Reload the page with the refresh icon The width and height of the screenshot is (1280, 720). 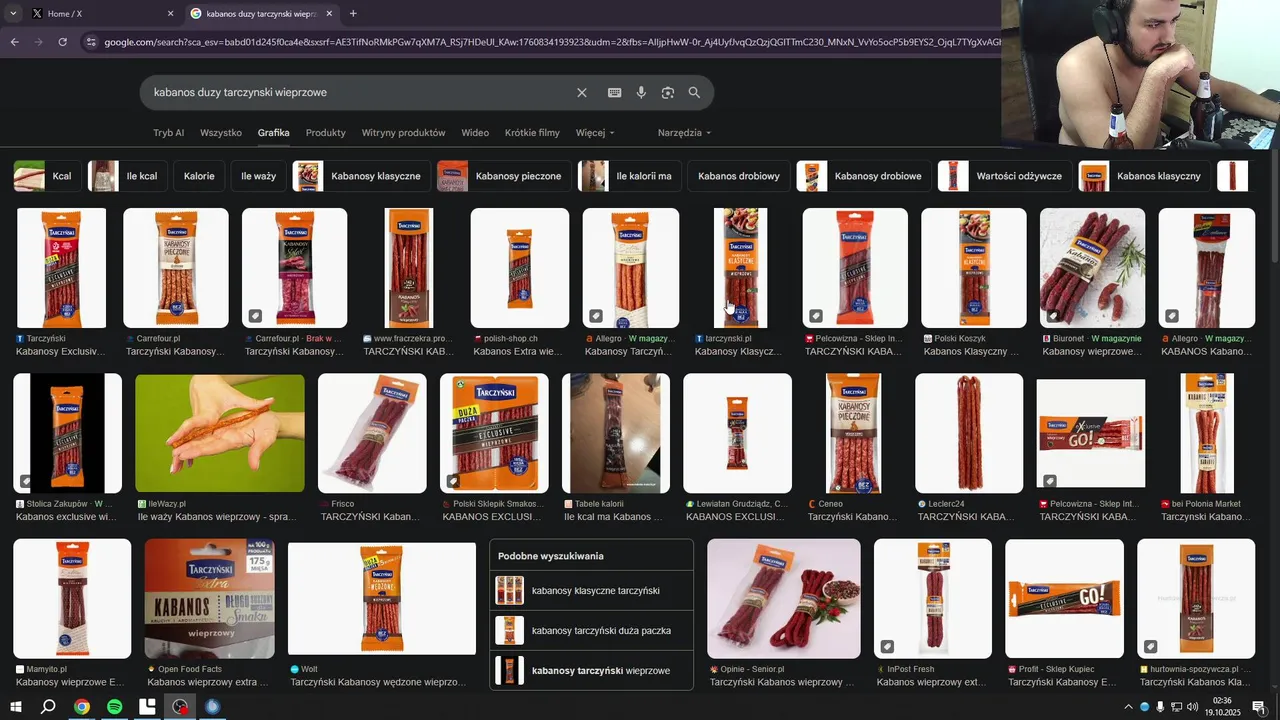(x=62, y=42)
